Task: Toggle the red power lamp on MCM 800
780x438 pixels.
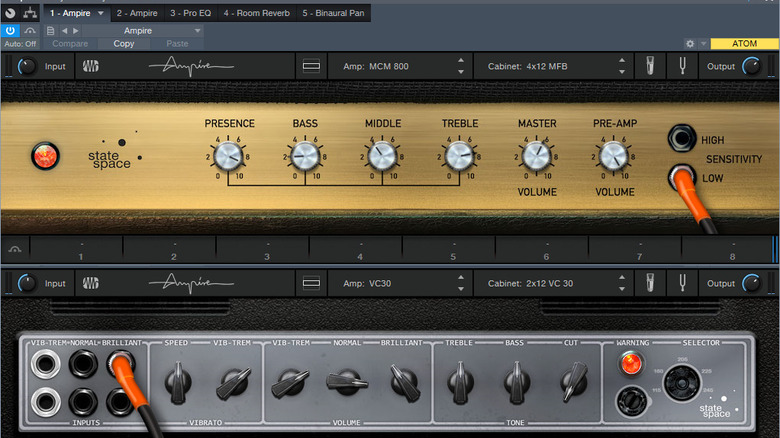Action: [x=45, y=156]
